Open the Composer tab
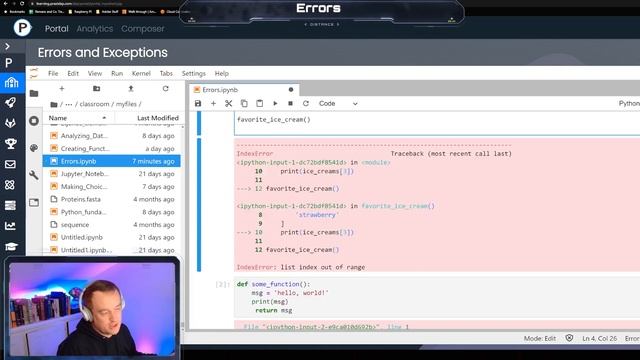640x360 pixels. pos(143,29)
